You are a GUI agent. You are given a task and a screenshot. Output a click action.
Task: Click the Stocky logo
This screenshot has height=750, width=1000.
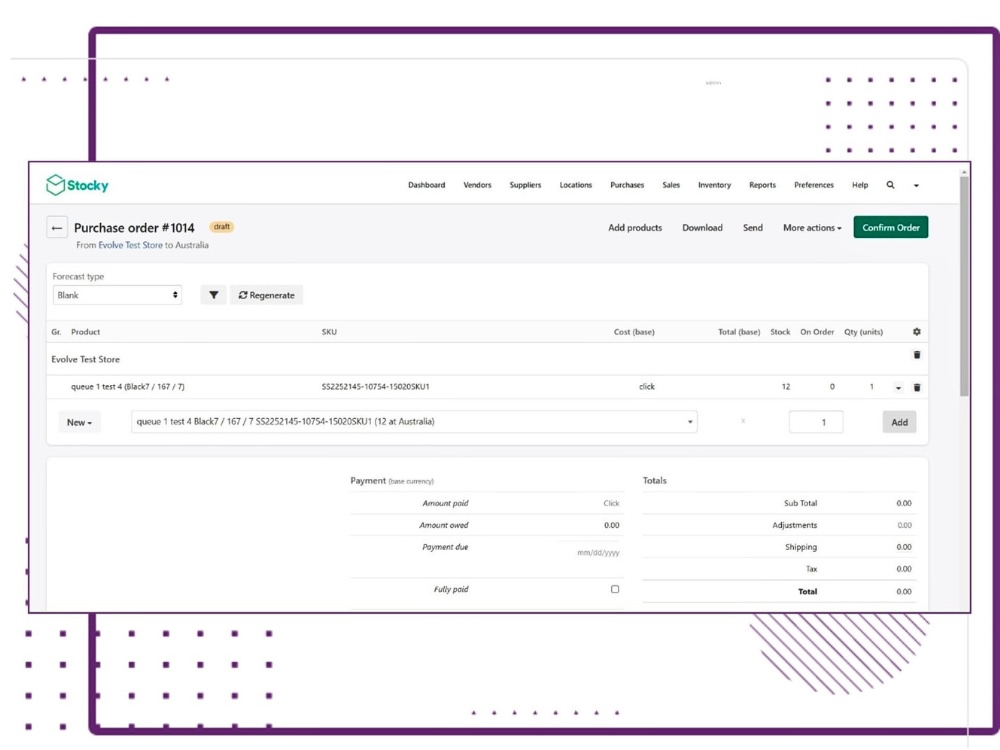coord(77,185)
